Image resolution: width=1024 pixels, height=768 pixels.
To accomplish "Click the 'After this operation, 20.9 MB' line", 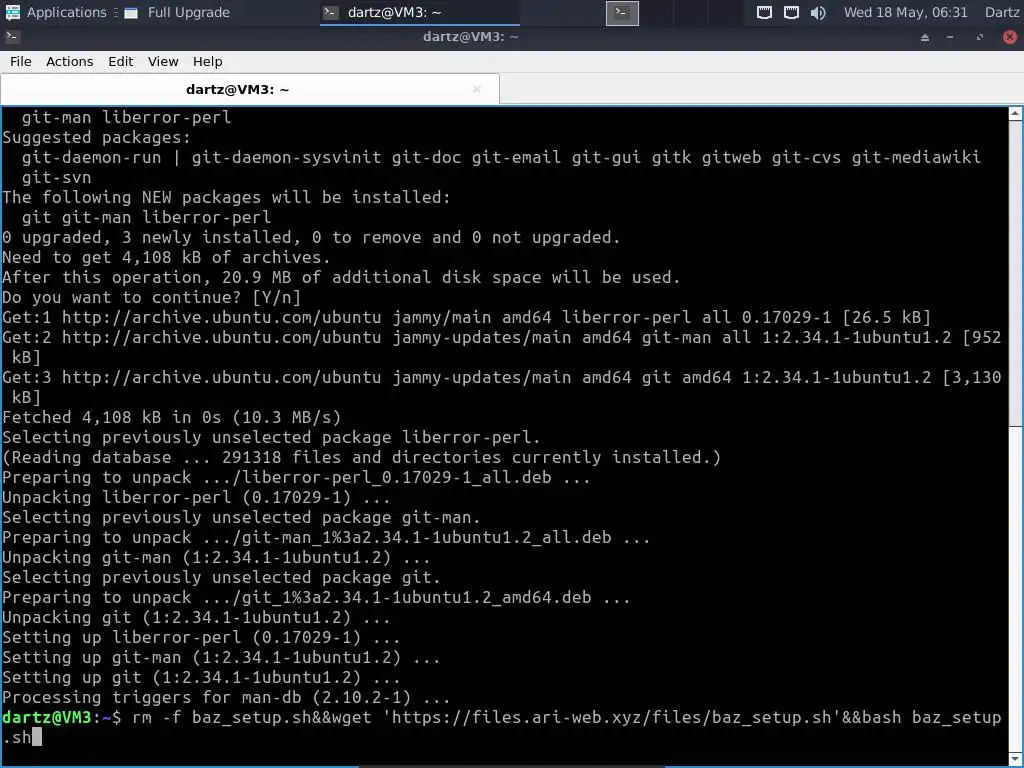I will (341, 277).
